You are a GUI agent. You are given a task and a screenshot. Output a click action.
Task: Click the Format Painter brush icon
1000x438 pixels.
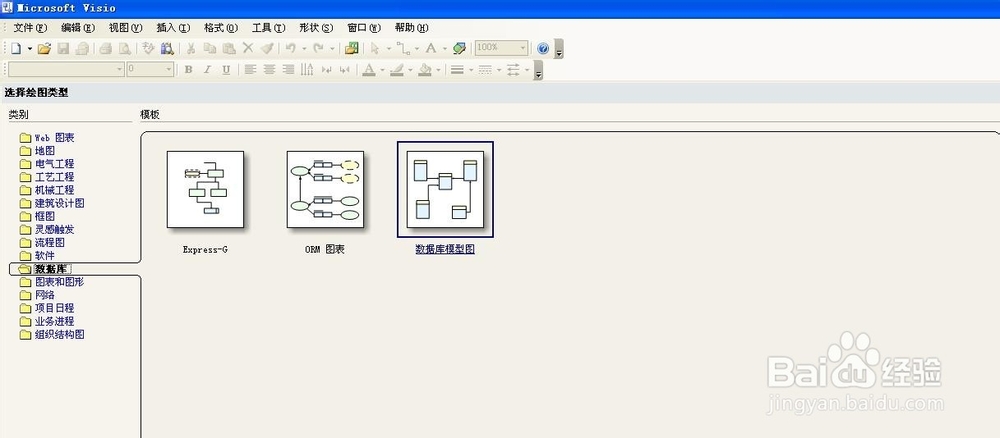coord(267,48)
